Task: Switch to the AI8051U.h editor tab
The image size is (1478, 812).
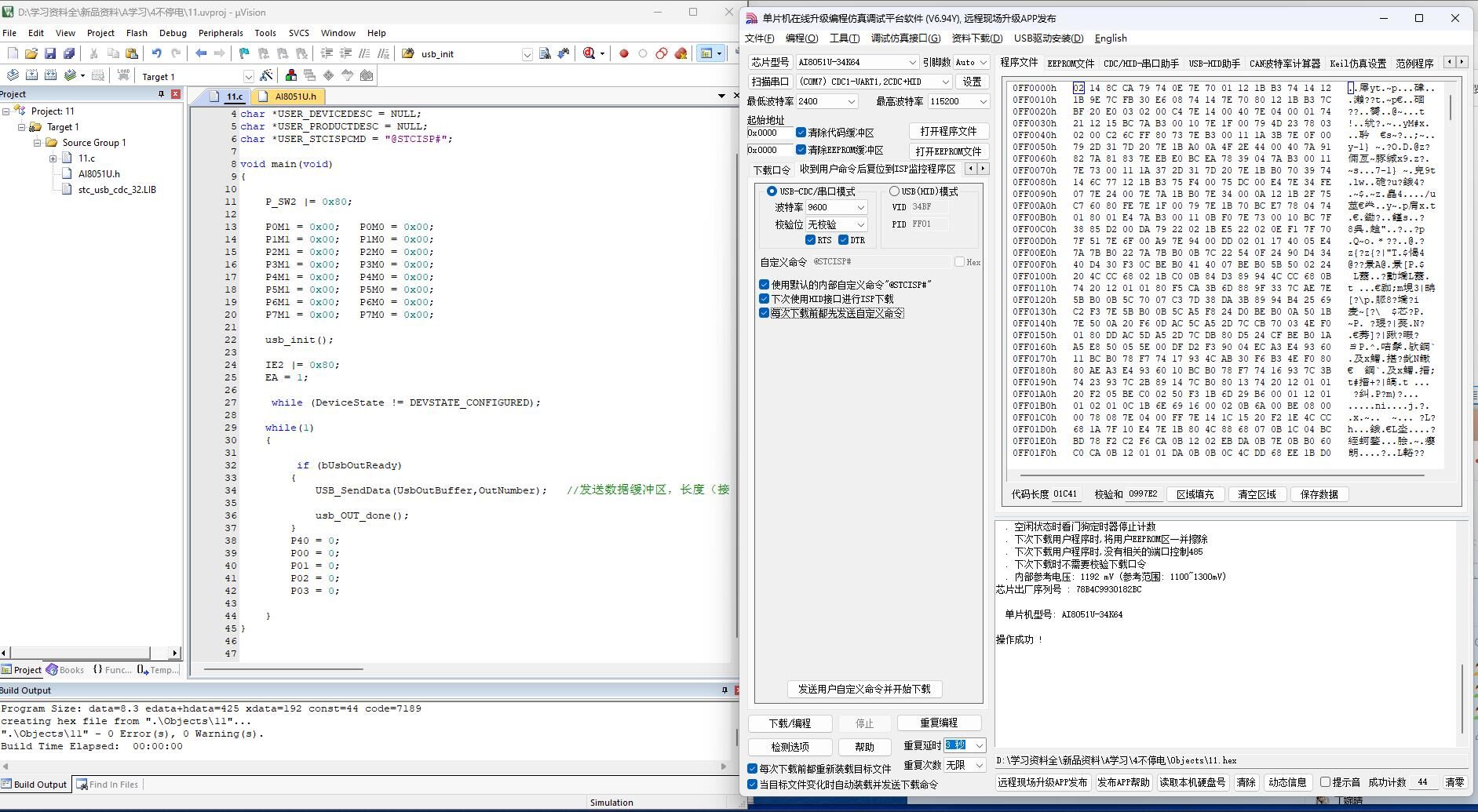Action: [295, 96]
